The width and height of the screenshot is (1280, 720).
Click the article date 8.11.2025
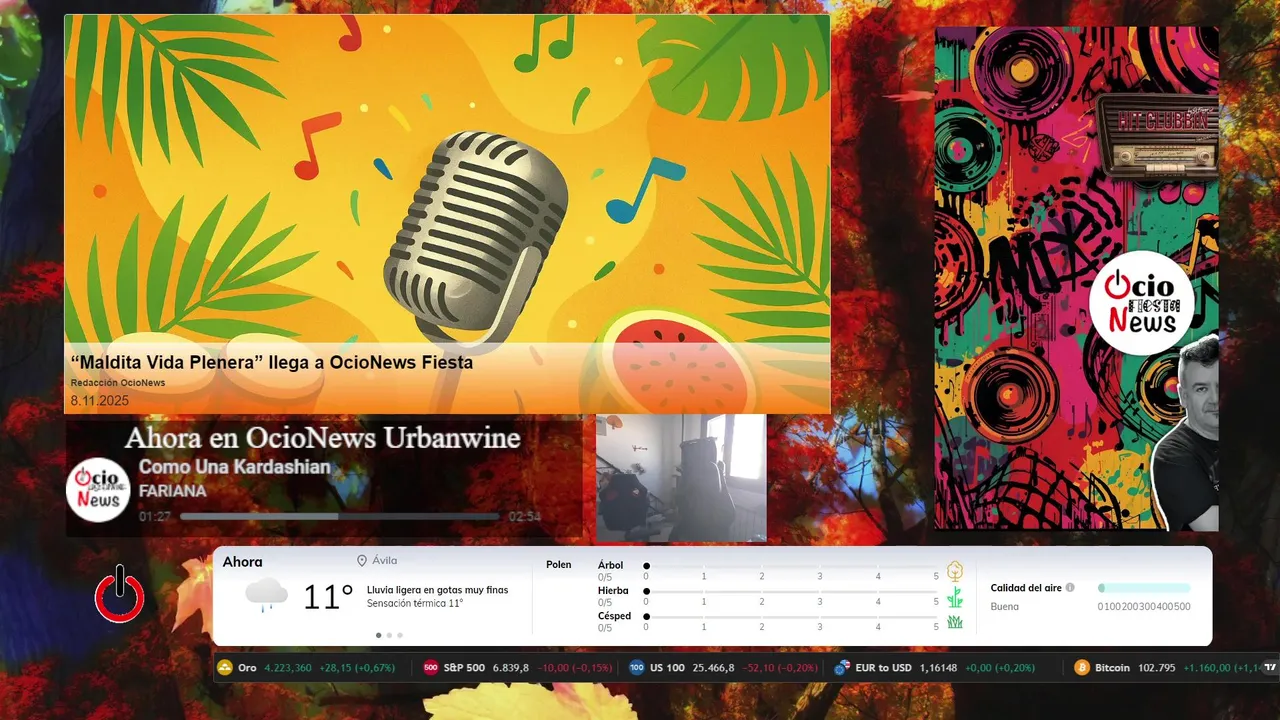(100, 401)
